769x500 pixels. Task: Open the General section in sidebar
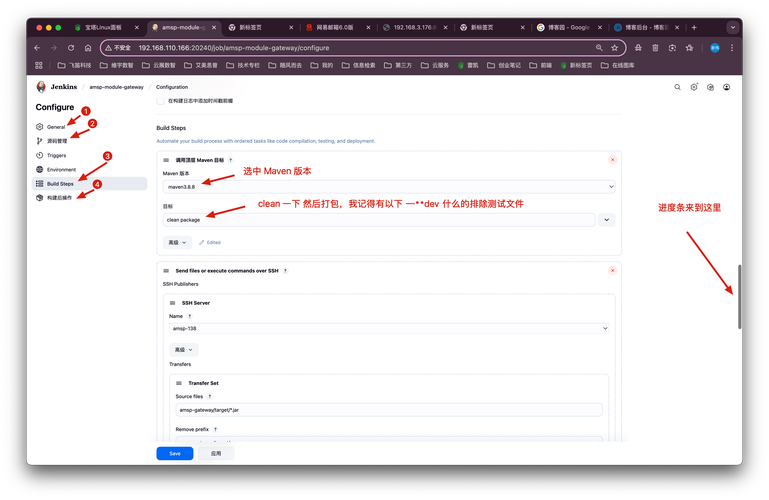pos(55,127)
